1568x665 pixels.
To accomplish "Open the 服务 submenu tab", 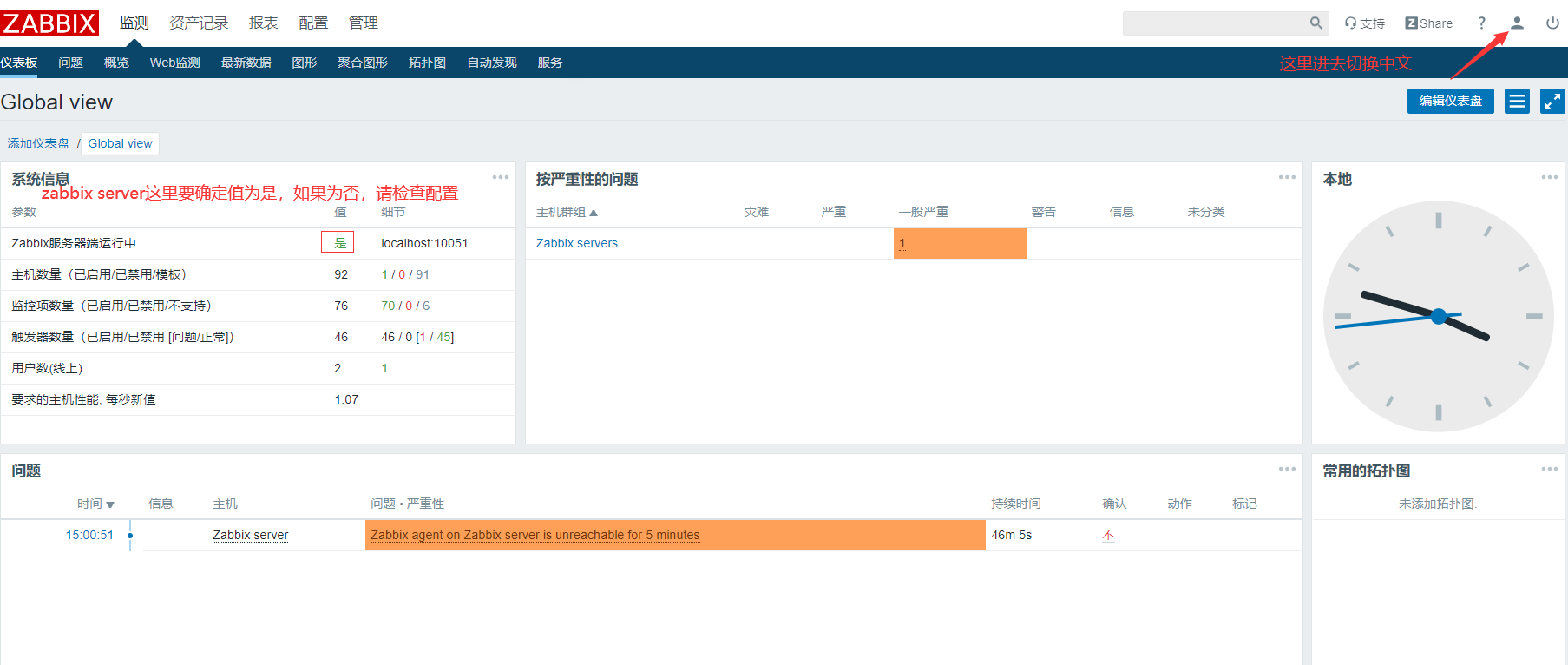I will click(x=550, y=63).
